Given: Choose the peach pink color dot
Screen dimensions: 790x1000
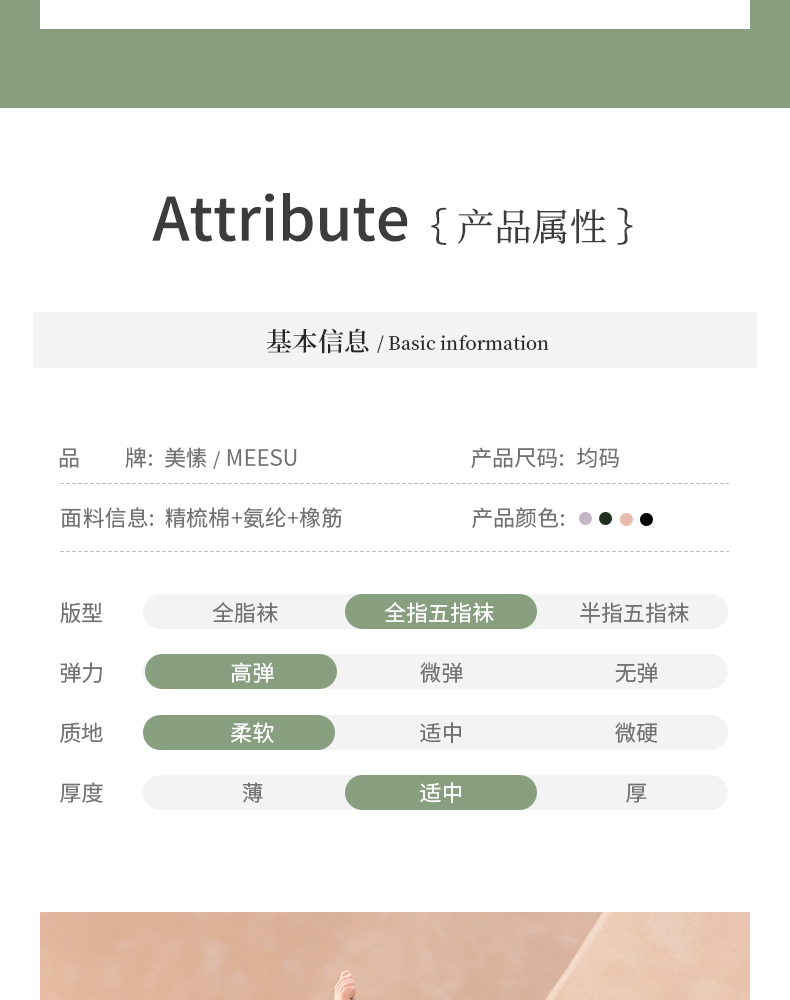Looking at the screenshot, I should (626, 519).
